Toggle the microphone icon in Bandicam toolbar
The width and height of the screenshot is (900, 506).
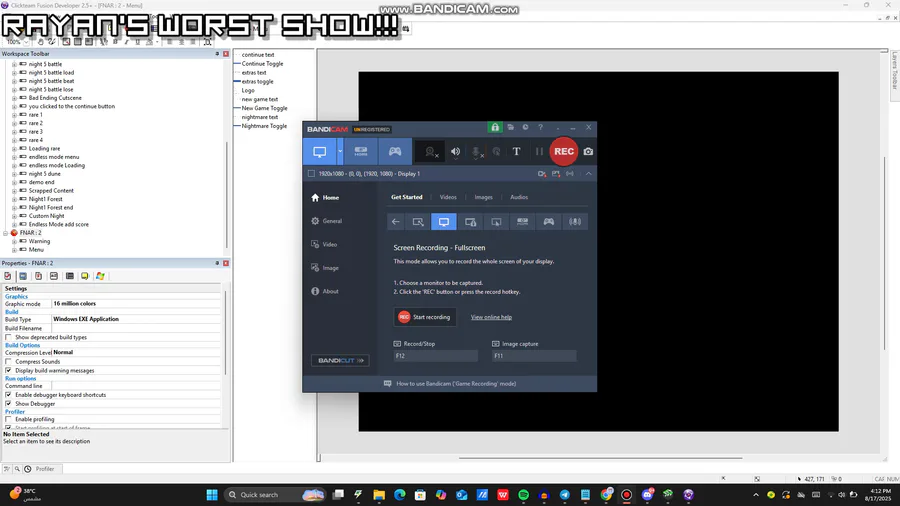[476, 151]
